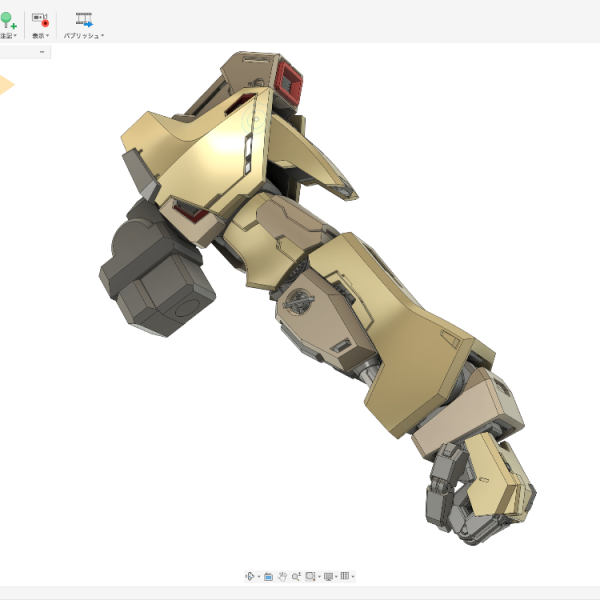The image size is (600, 600).
Task: Click the view record icon with red dot
Action: 40,20
